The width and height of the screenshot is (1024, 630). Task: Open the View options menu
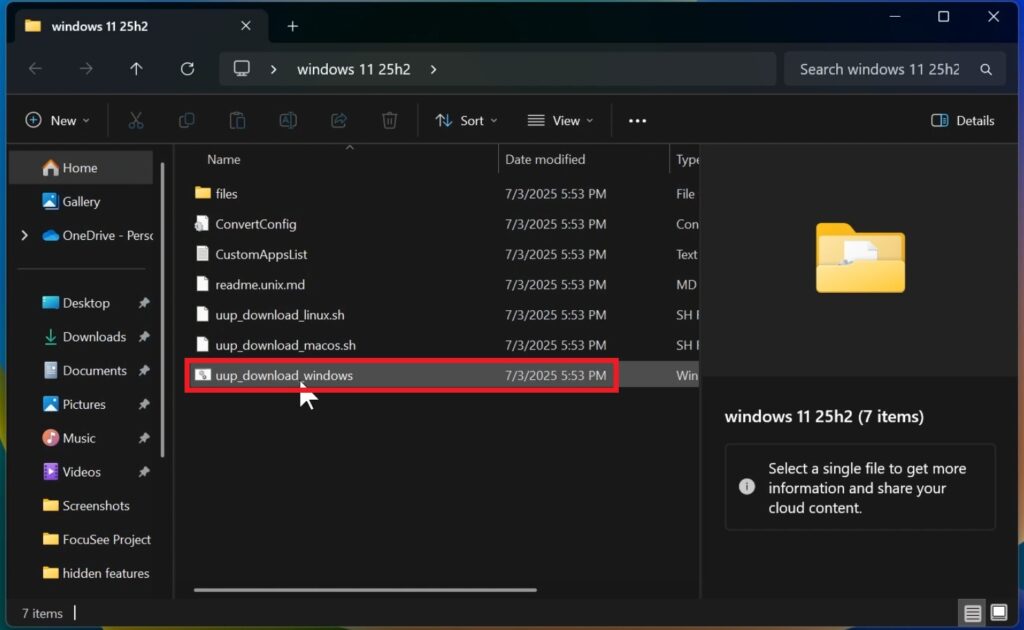(560, 120)
